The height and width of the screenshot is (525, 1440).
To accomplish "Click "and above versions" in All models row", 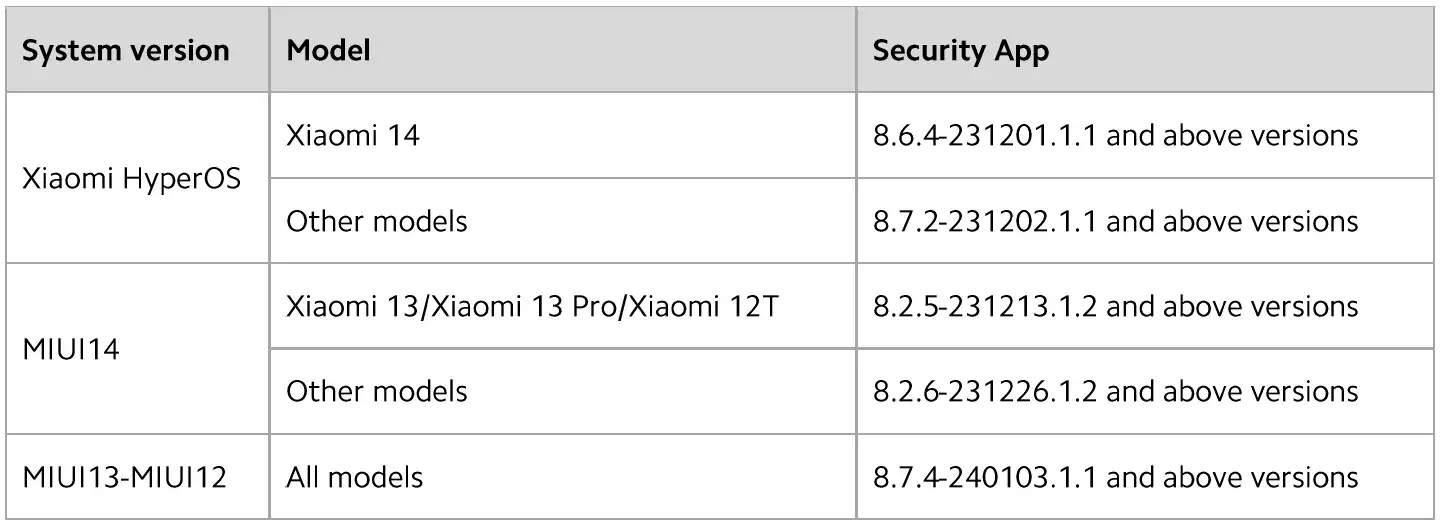I will [1232, 477].
